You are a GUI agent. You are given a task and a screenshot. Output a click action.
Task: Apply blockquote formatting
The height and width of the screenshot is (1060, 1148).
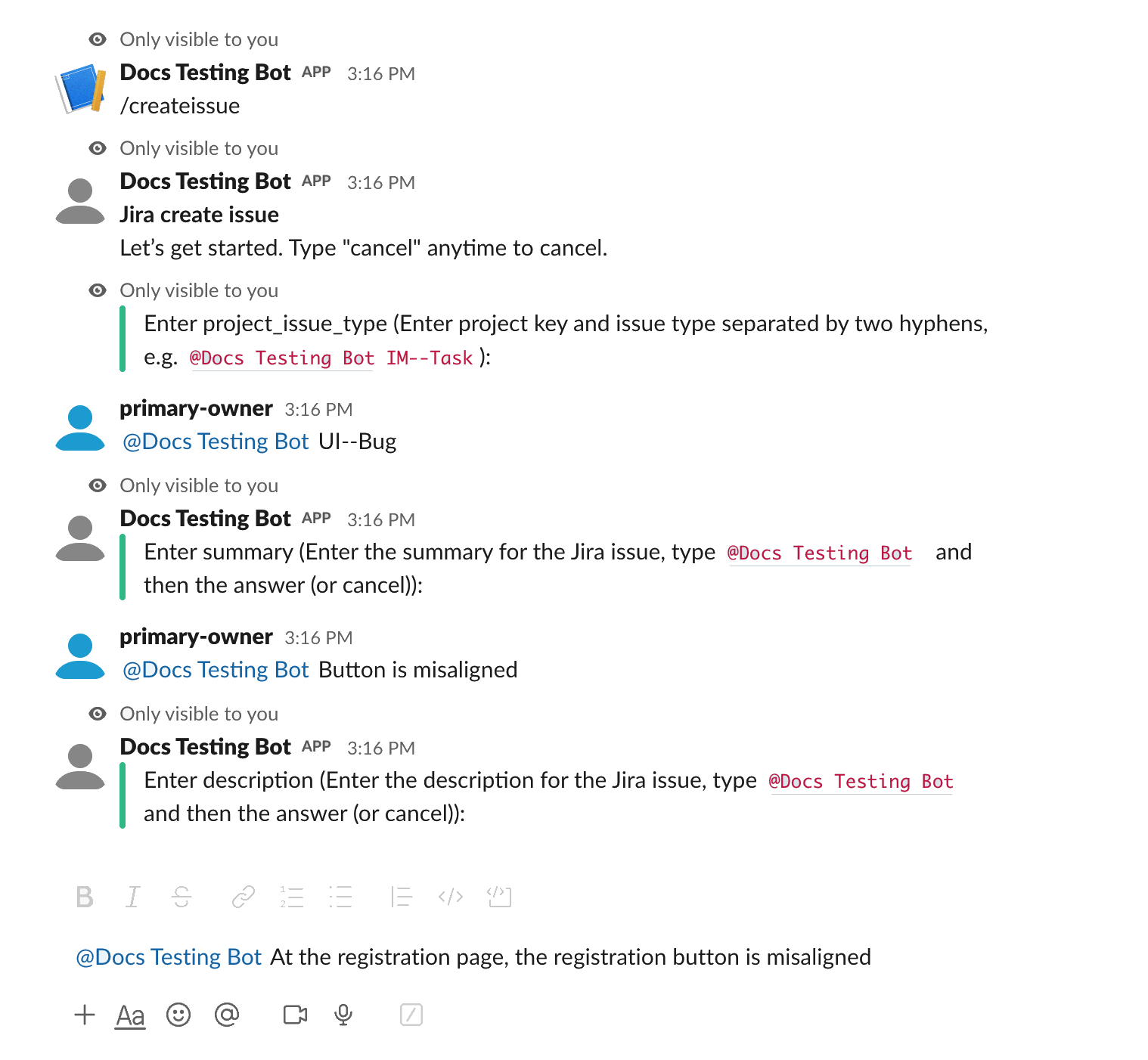pos(401,897)
